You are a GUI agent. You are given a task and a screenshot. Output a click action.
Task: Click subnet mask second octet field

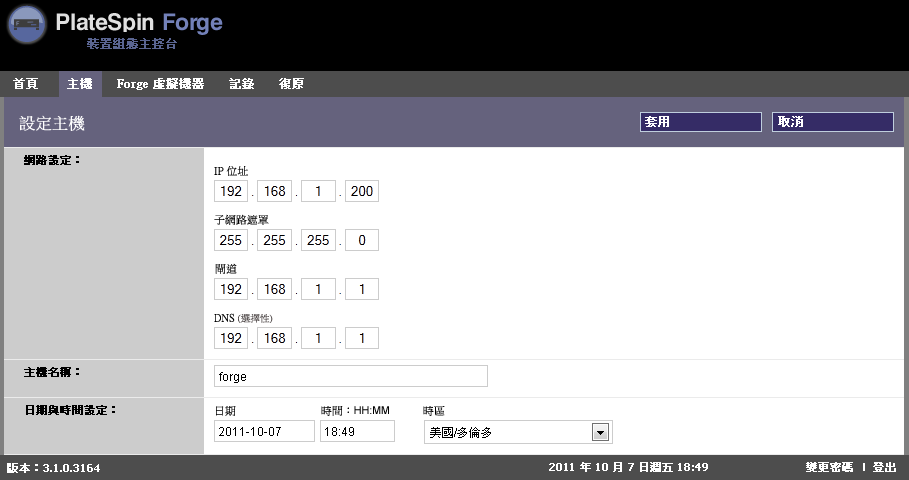tap(275, 240)
